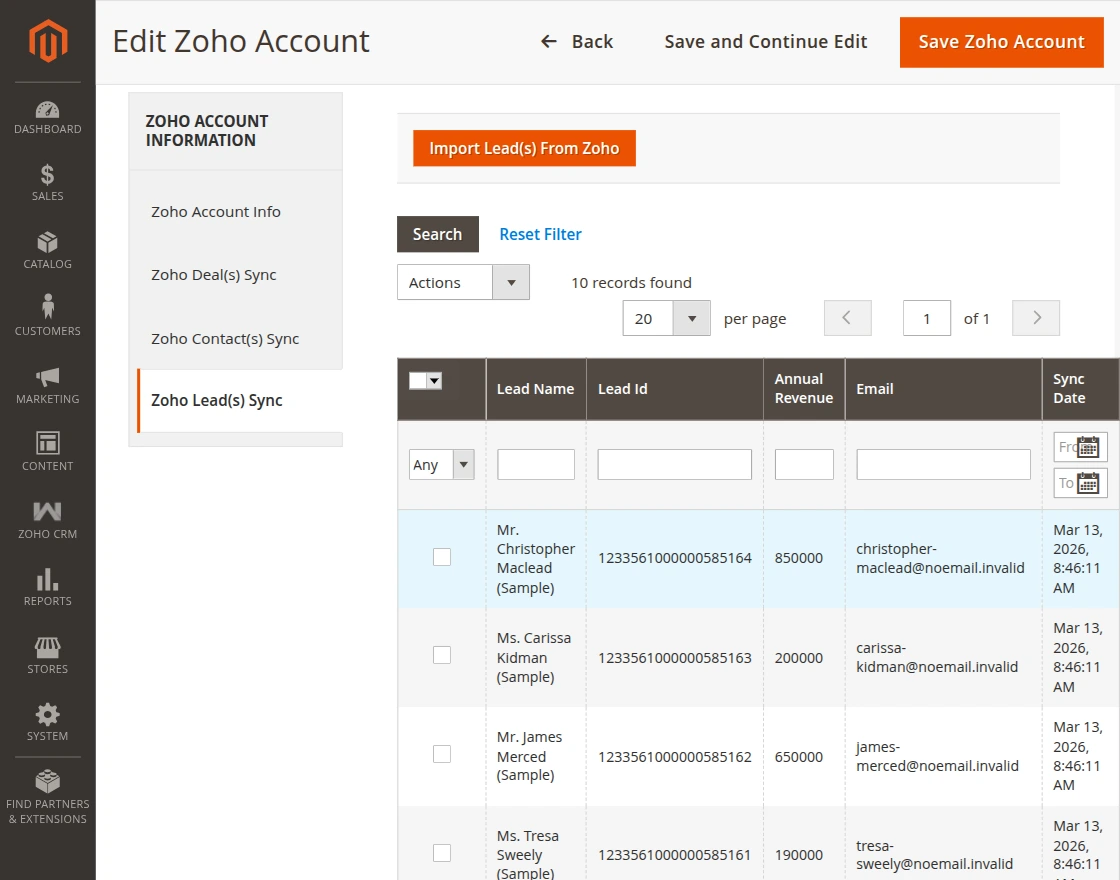Open the System menu icon
The image size is (1120, 880).
tap(47, 714)
